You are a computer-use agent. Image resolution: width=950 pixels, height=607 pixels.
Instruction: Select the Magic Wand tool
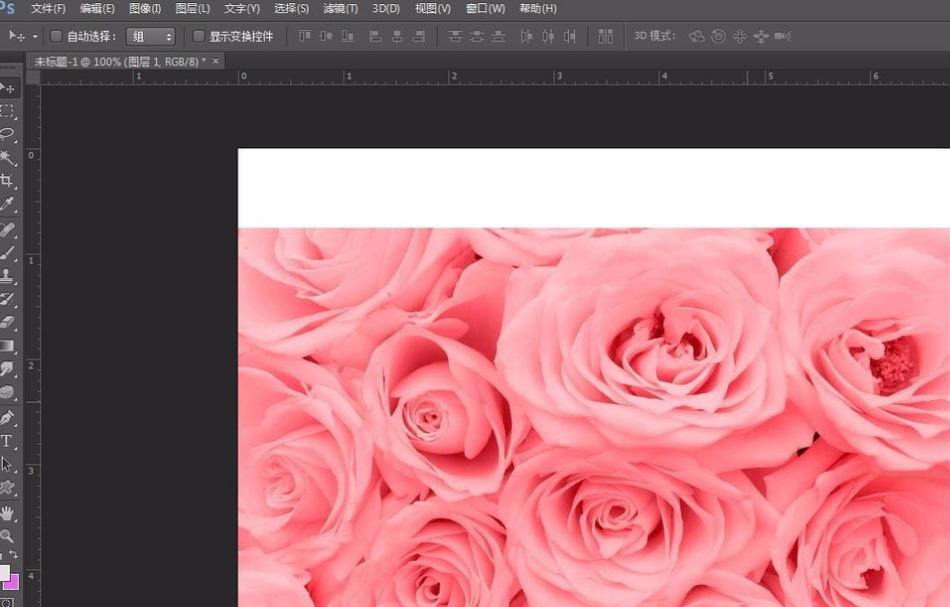7,157
